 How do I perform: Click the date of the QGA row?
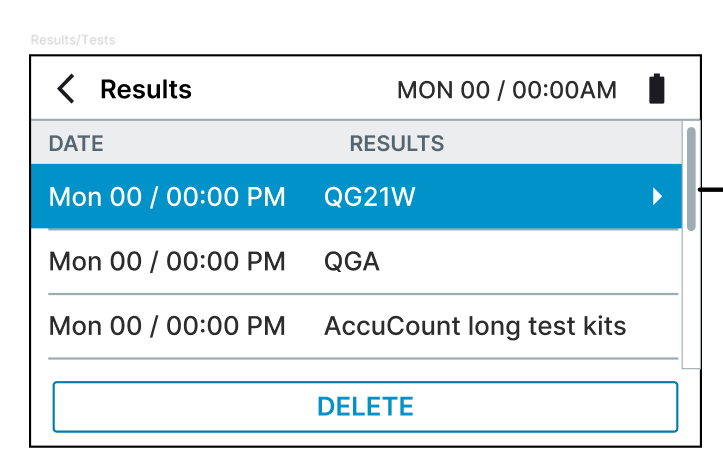point(167,262)
